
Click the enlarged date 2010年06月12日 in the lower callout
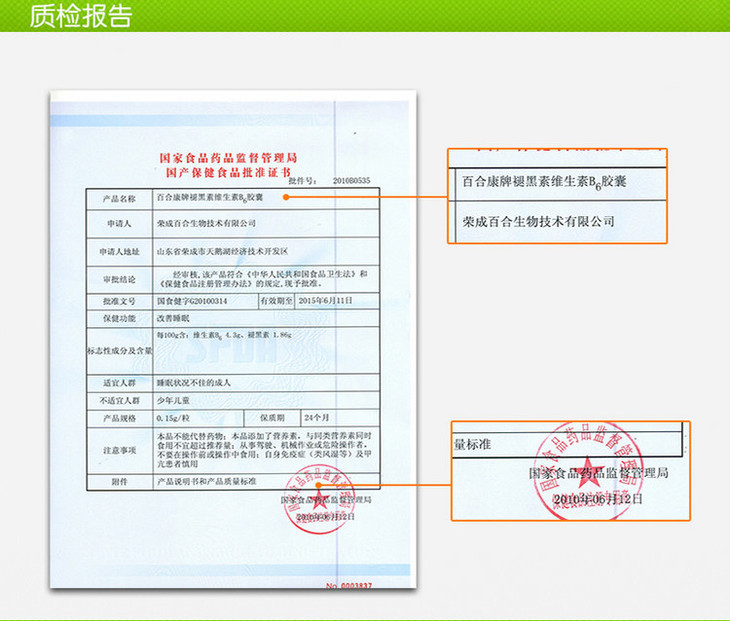[x=598, y=499]
